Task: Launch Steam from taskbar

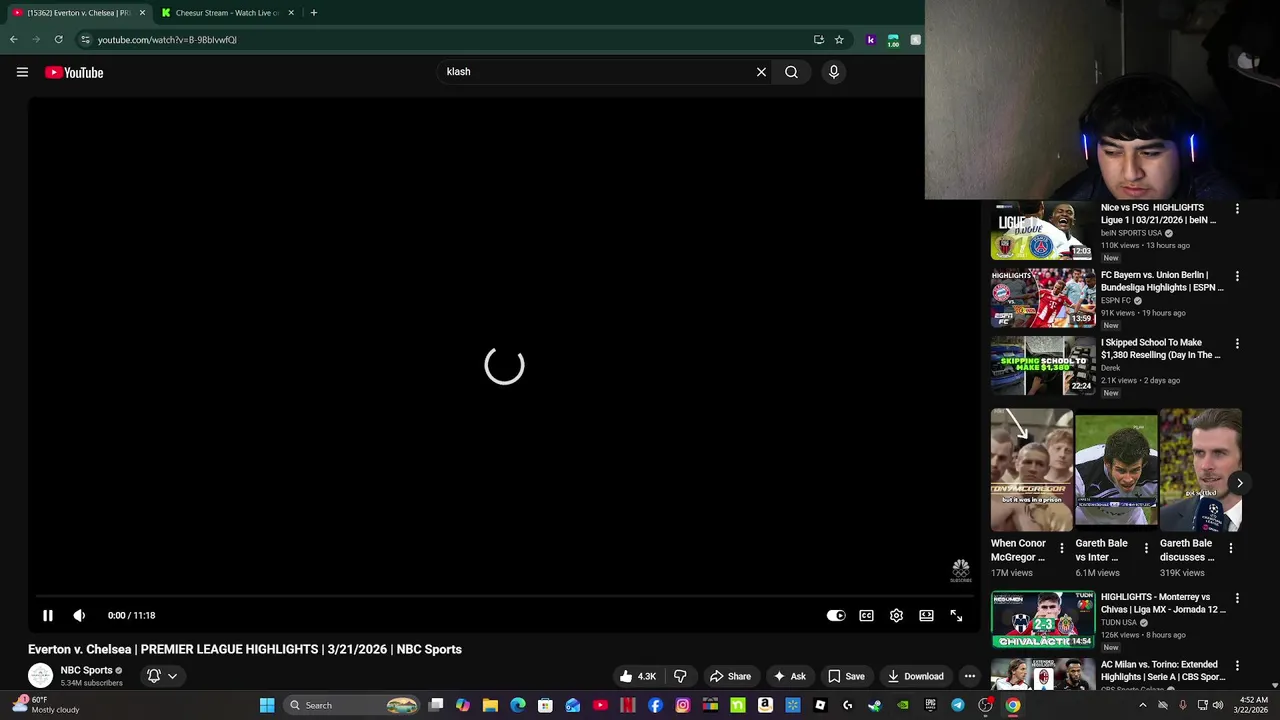Action: pyautogui.click(x=875, y=705)
